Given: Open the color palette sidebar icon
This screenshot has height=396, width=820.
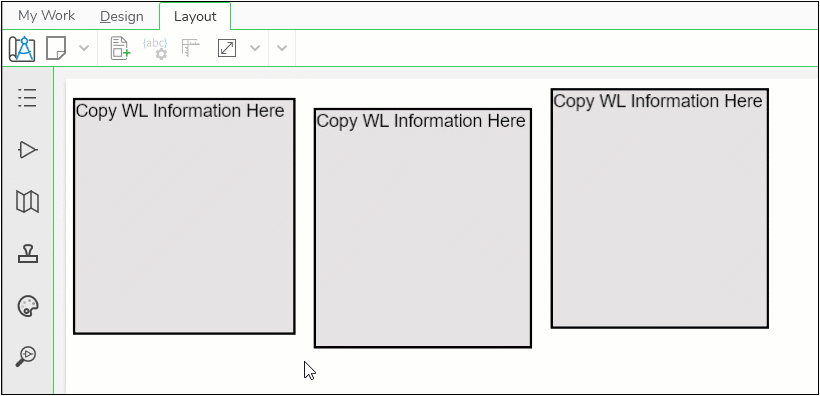Looking at the screenshot, I should click(28, 306).
